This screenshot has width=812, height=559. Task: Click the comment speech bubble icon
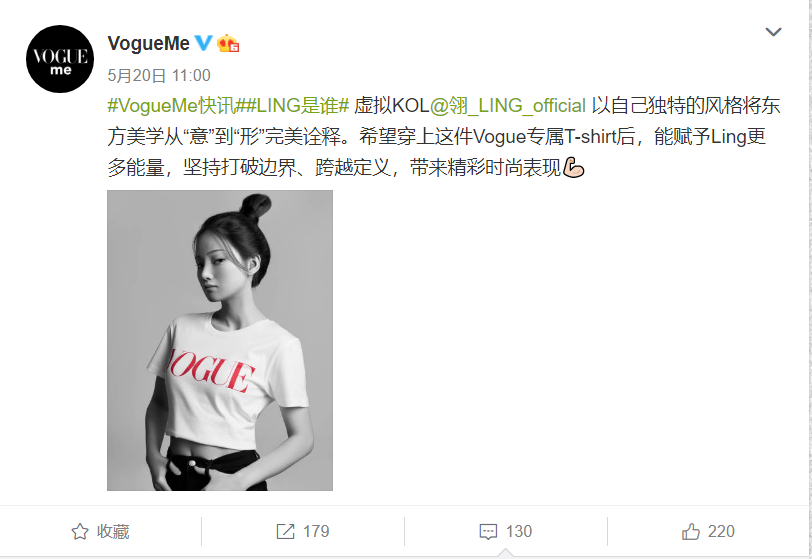[488, 532]
